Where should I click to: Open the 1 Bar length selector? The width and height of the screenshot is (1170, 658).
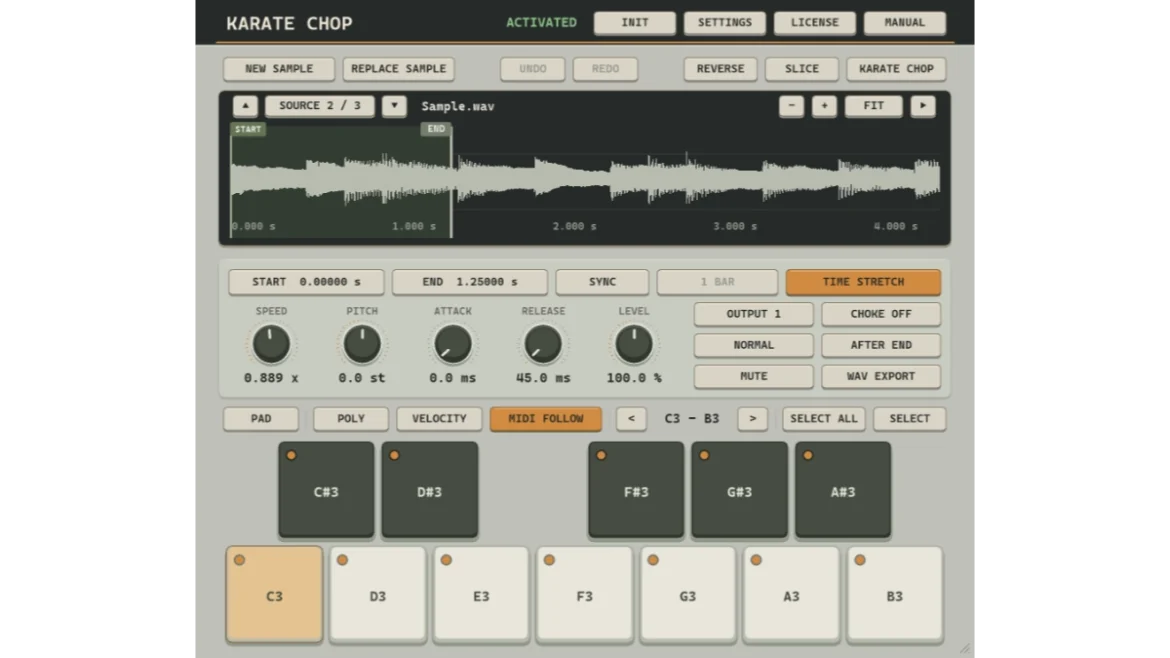pos(717,282)
